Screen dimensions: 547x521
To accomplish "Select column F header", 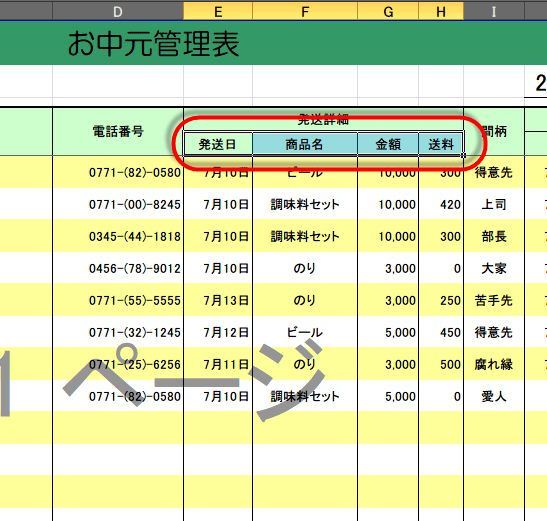I will click(x=305, y=11).
